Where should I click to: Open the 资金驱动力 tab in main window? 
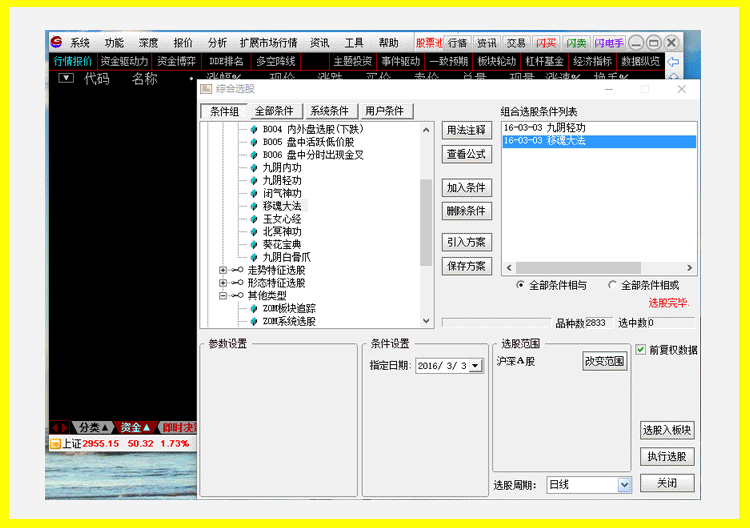pyautogui.click(x=124, y=62)
